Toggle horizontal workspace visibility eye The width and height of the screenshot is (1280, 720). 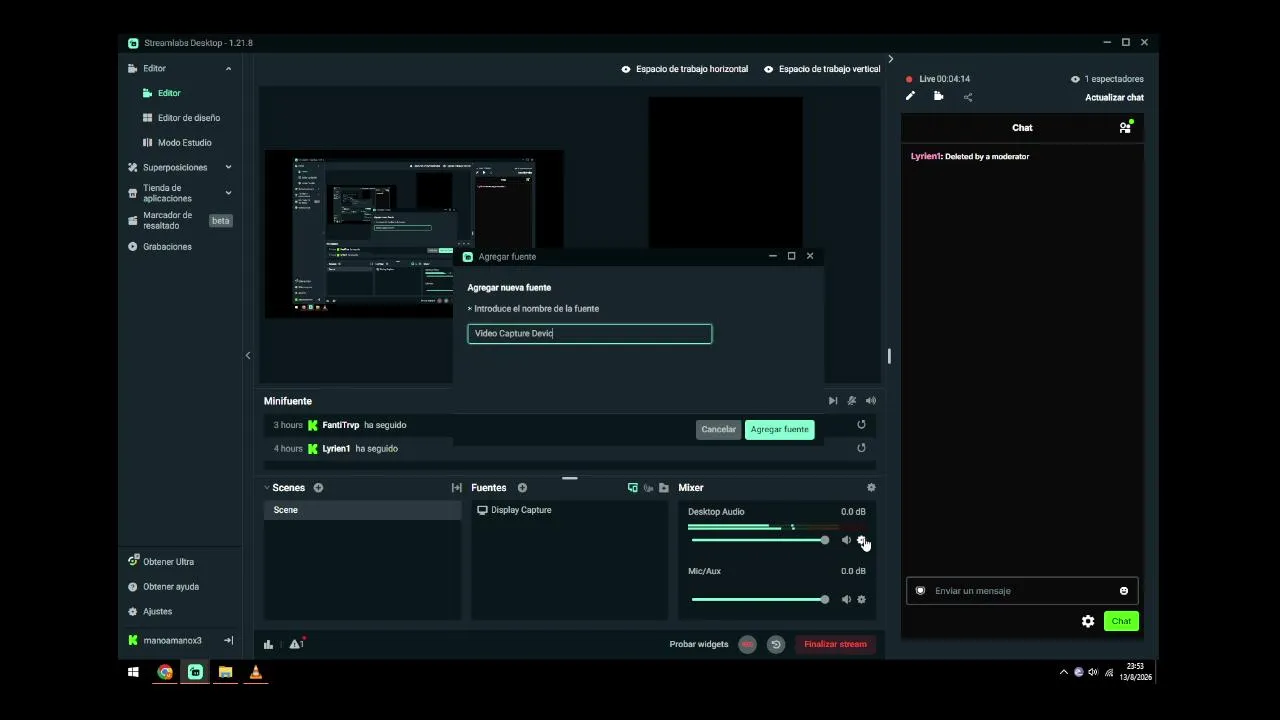(x=626, y=70)
